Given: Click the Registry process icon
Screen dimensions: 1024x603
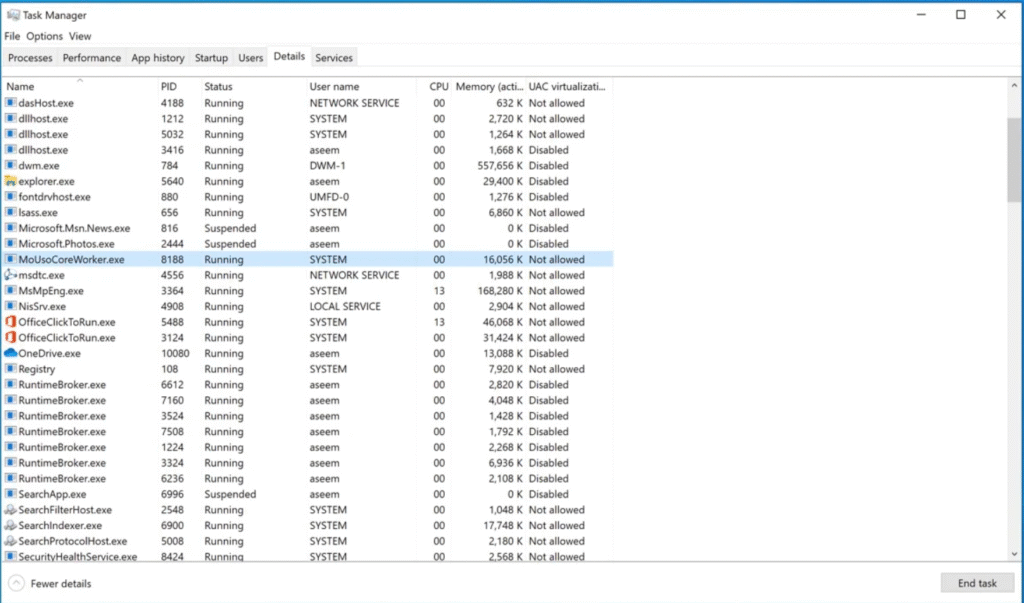Looking at the screenshot, I should [11, 369].
